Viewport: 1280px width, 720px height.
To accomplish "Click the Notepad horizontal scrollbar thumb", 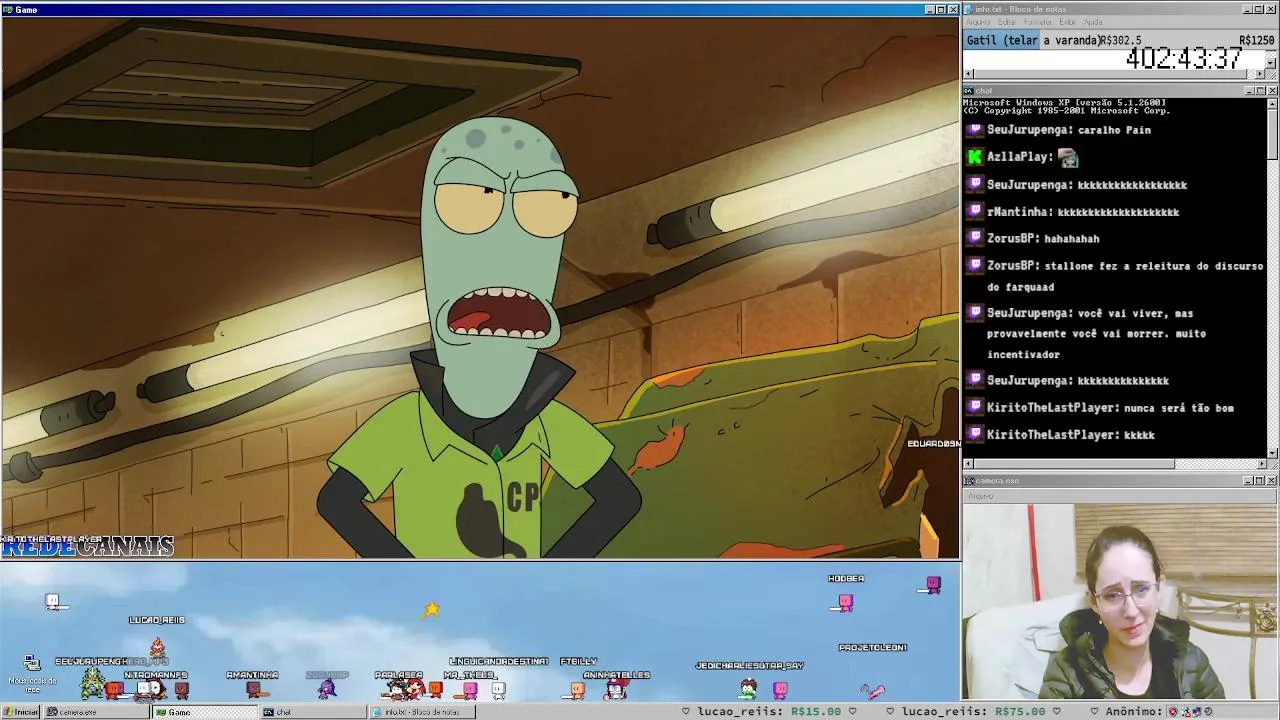I will click(1110, 74).
